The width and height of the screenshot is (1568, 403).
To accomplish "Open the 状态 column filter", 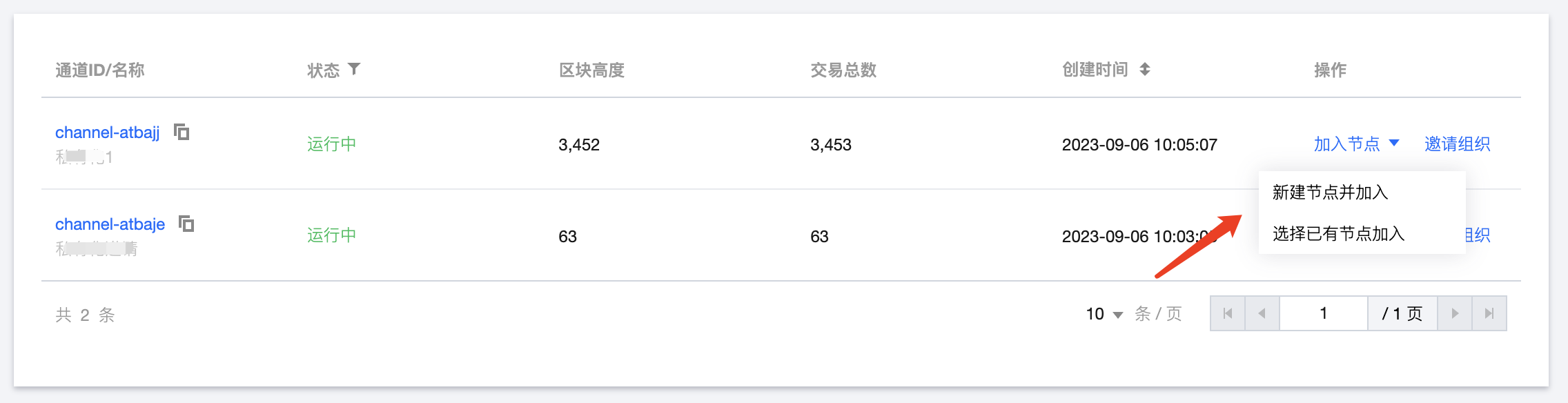I will pos(354,69).
